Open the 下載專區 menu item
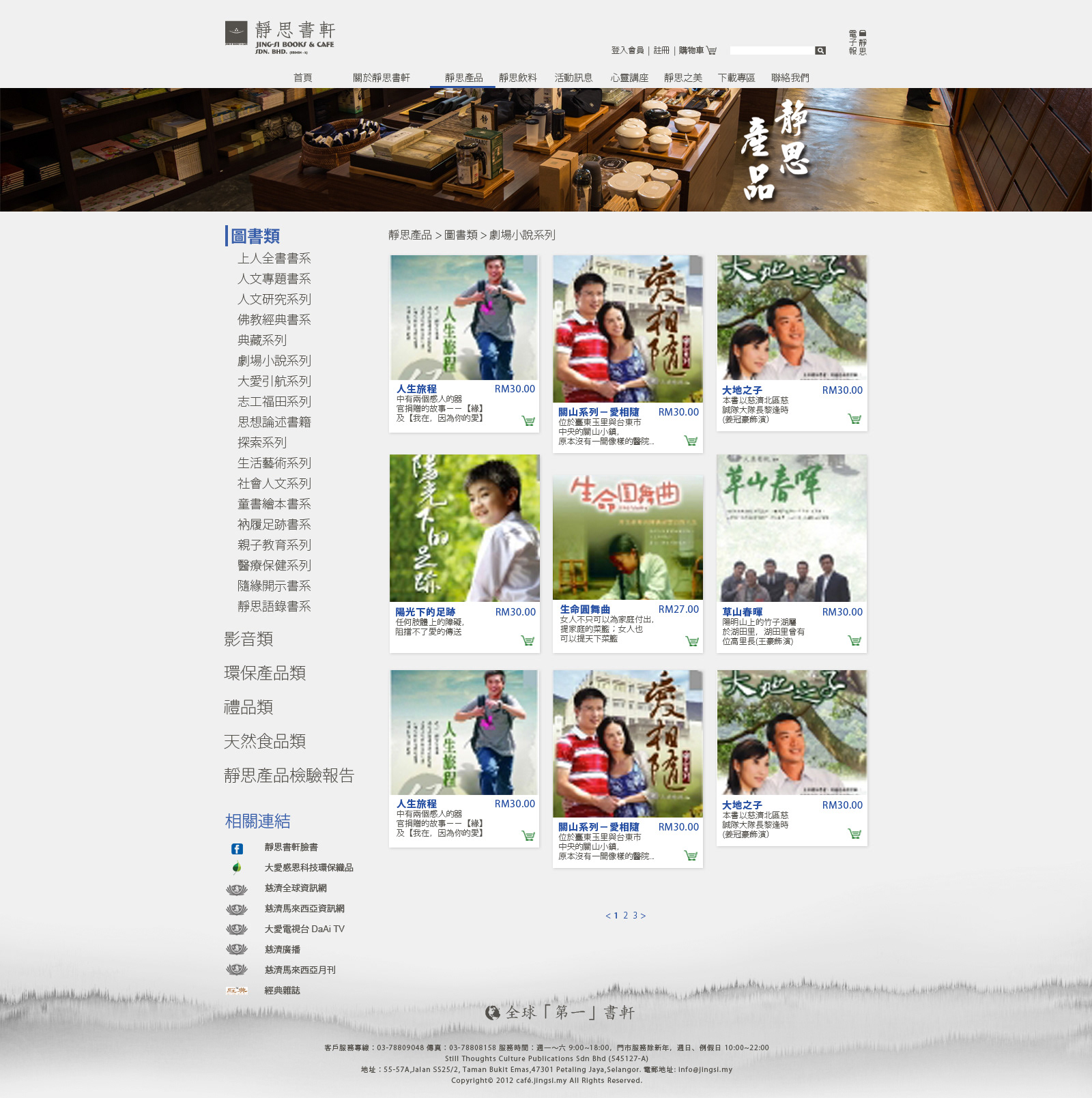The width and height of the screenshot is (1092, 1098). tap(736, 78)
